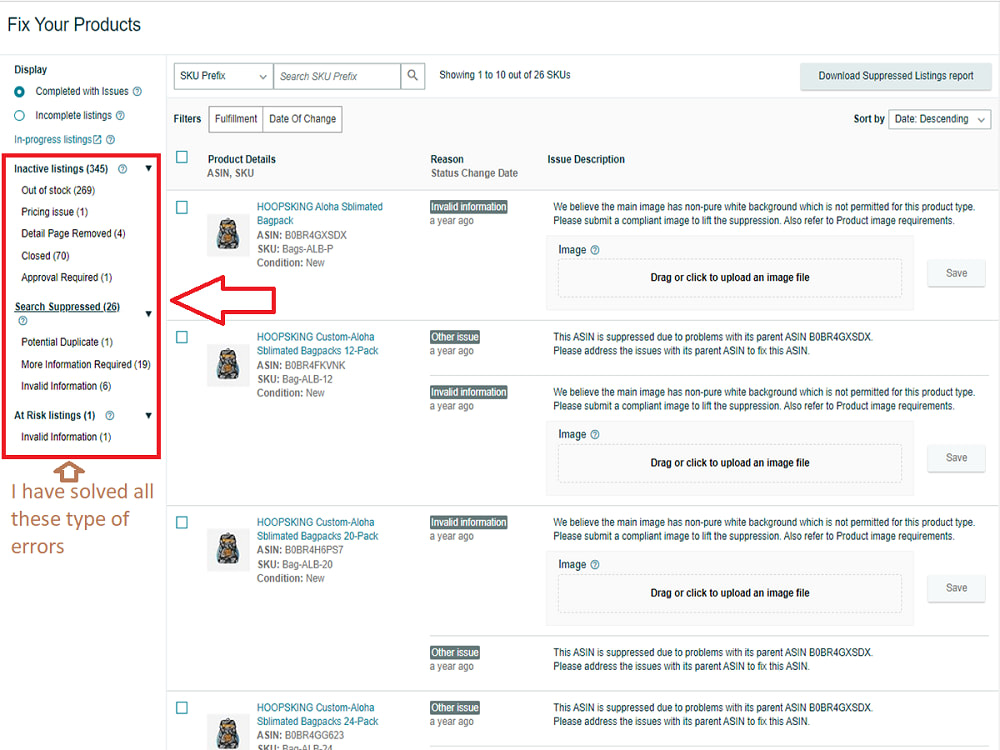Image resolution: width=1000 pixels, height=750 pixels.
Task: Open the Date Of Change filter
Action: tap(302, 119)
